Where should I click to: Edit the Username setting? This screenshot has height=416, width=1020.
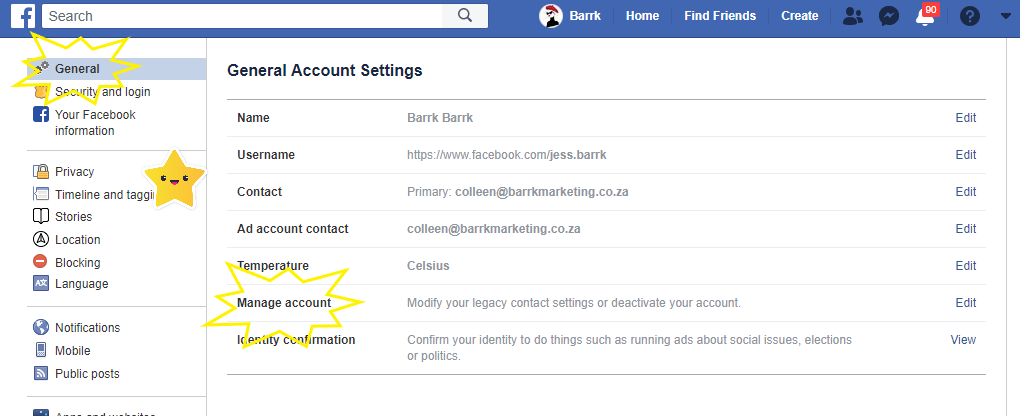pyautogui.click(x=965, y=155)
